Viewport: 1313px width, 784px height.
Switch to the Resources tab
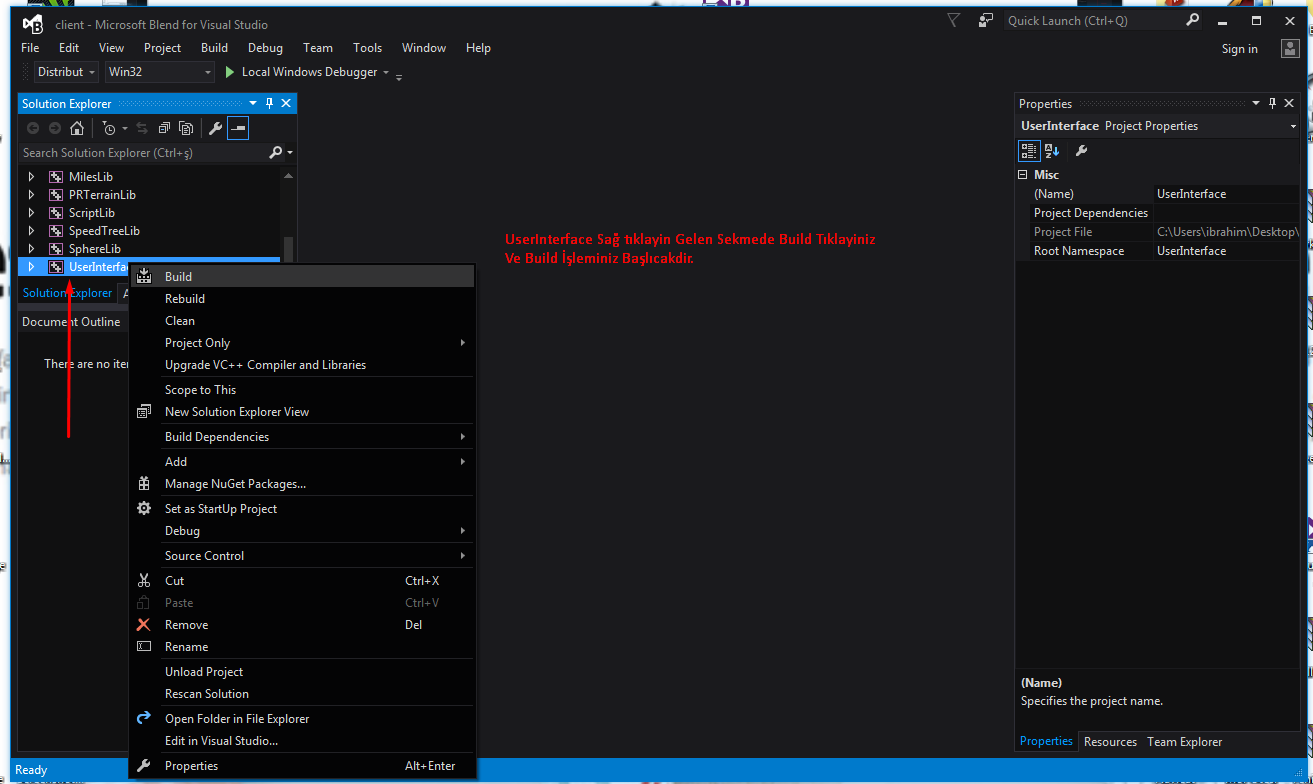tap(1110, 742)
